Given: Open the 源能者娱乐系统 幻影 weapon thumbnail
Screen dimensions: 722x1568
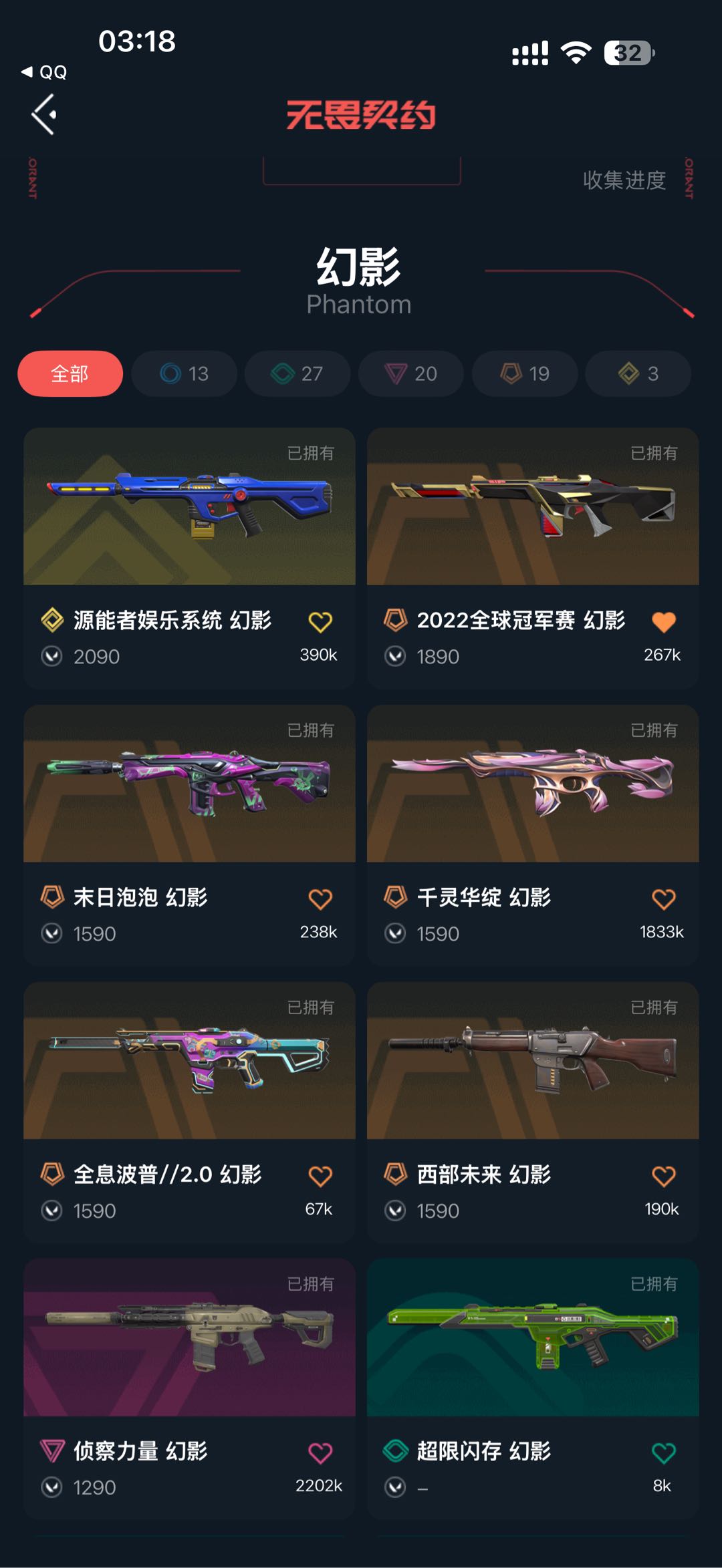Looking at the screenshot, I should tap(189, 506).
